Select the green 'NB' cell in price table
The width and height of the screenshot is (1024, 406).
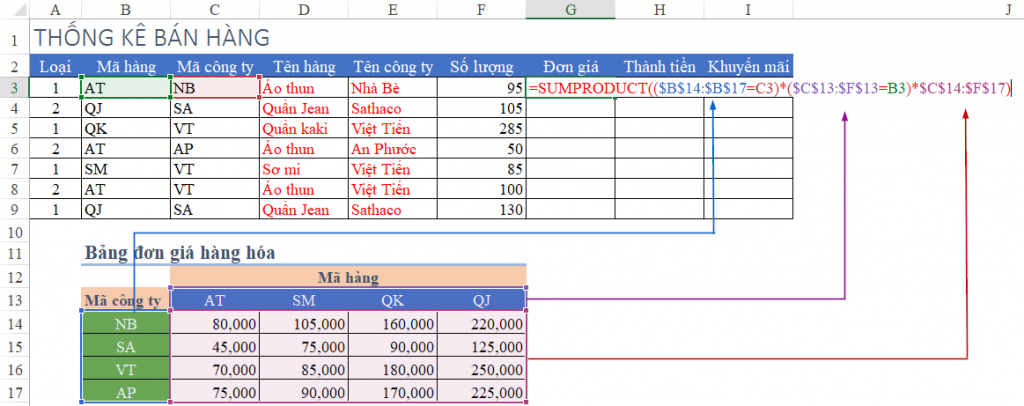125,324
